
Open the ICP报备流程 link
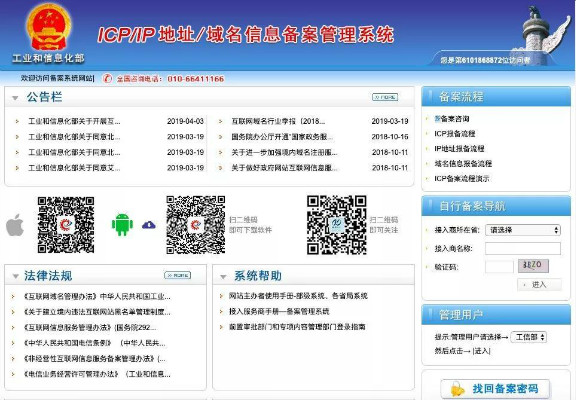pyautogui.click(x=455, y=133)
